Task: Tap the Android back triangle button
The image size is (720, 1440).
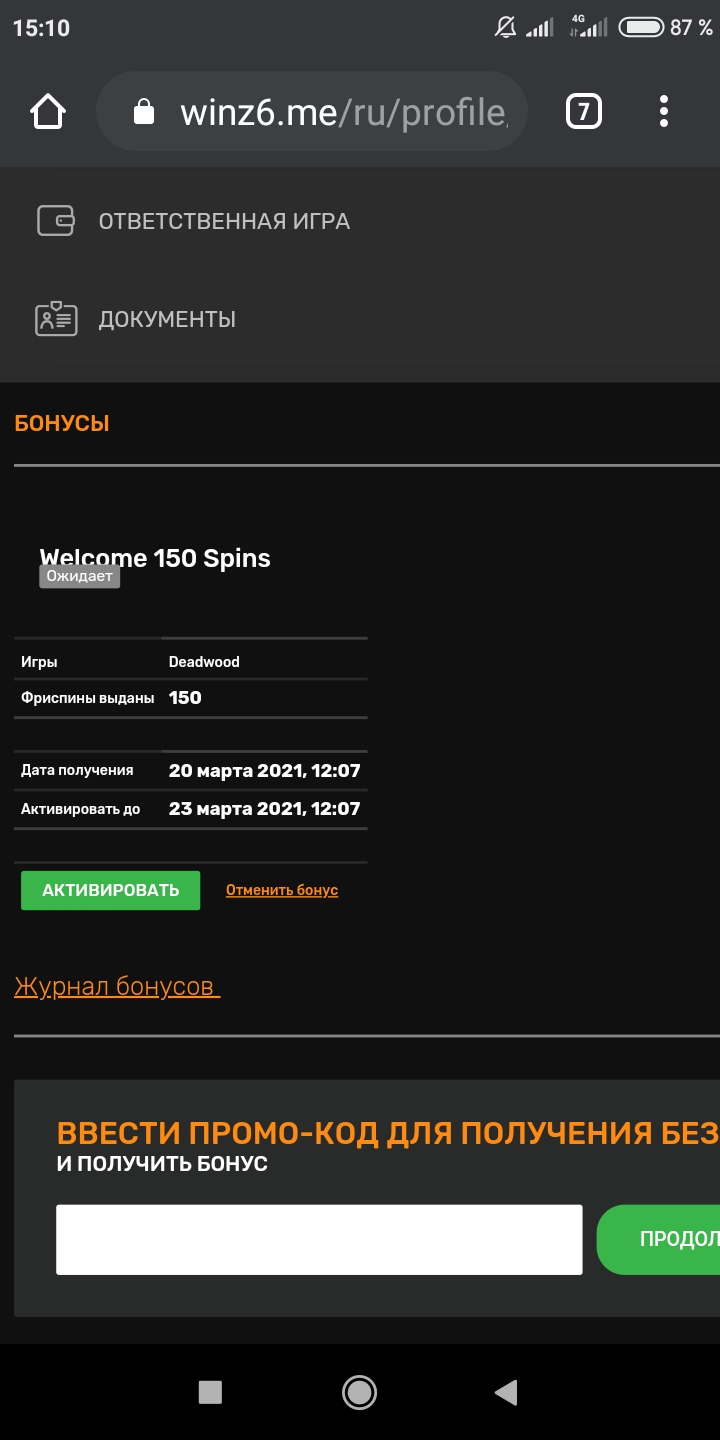Action: coord(506,1392)
